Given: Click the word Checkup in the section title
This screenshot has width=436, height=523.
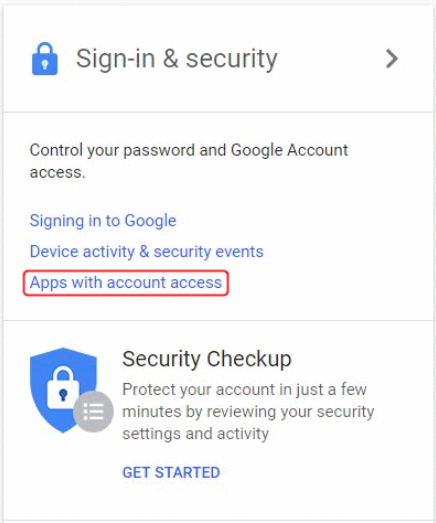Looking at the screenshot, I should (x=249, y=360).
